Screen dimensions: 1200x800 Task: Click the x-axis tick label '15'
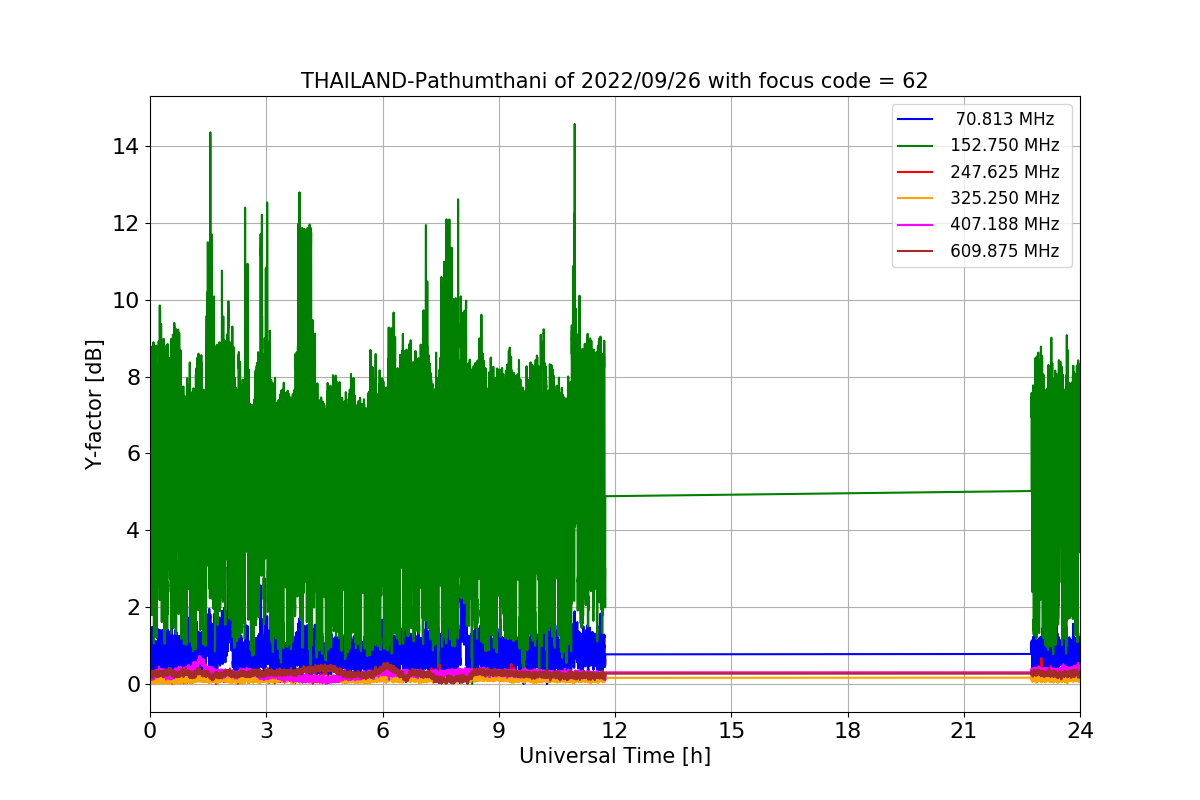point(731,730)
